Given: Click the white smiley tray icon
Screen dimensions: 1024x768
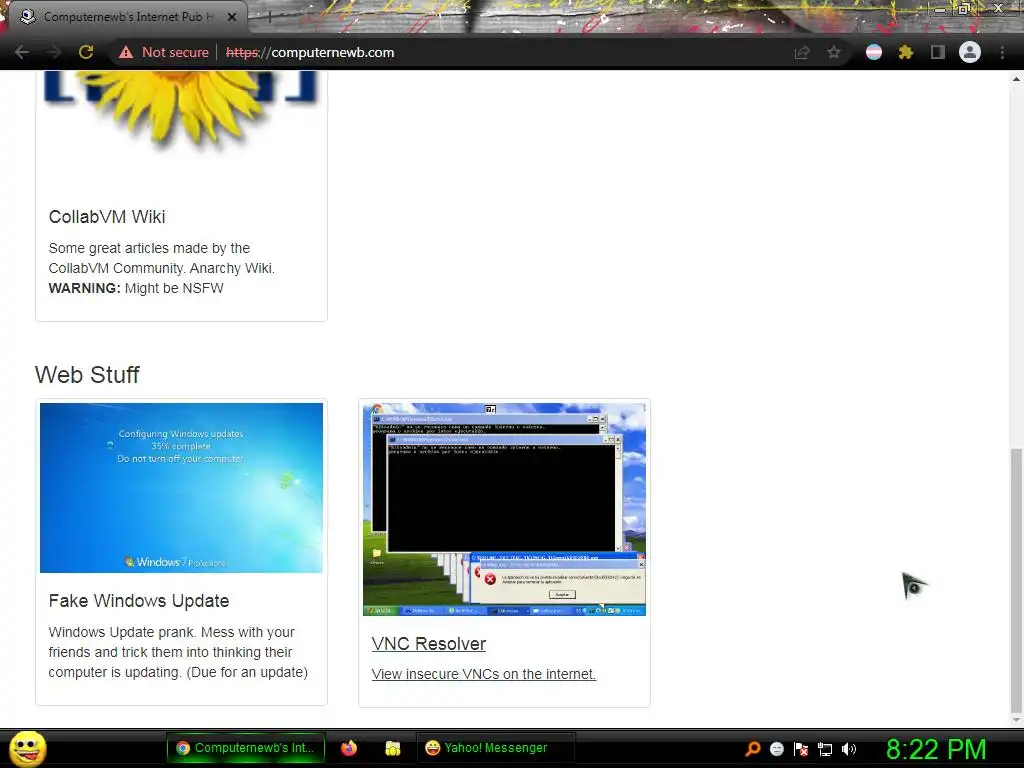Looking at the screenshot, I should [776, 749].
